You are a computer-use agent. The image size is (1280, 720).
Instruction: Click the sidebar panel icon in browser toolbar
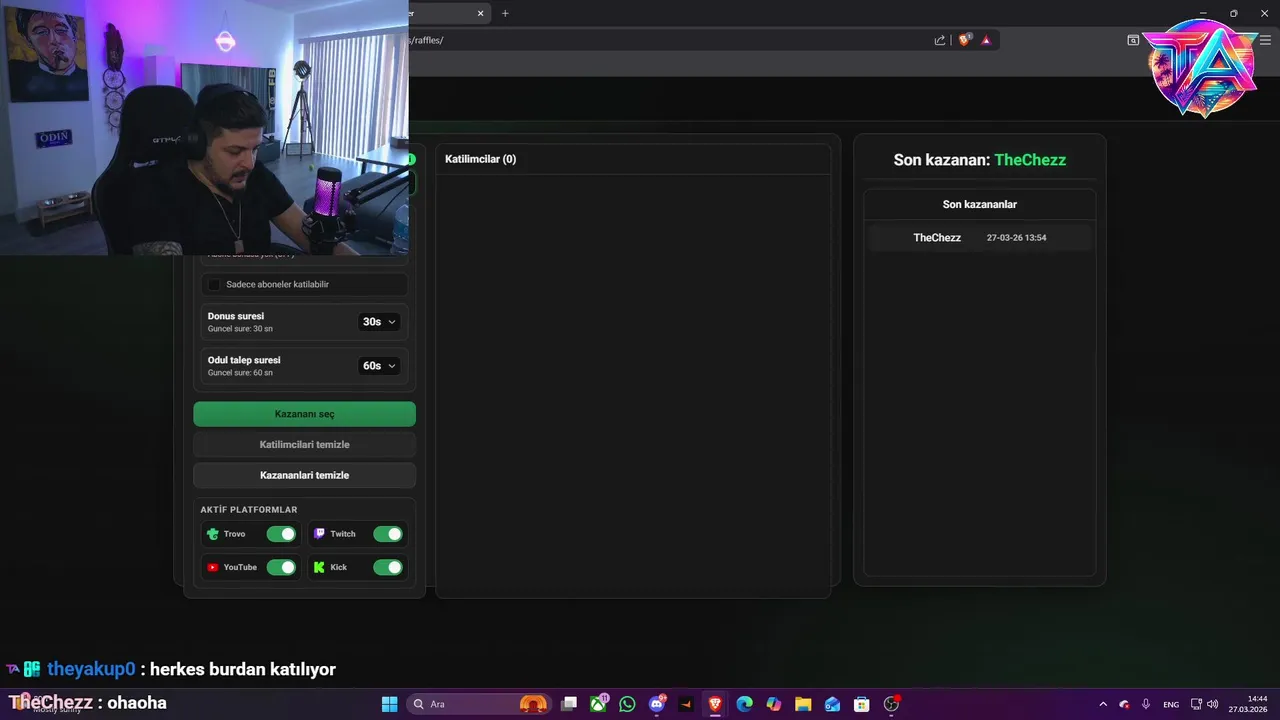pos(1133,40)
